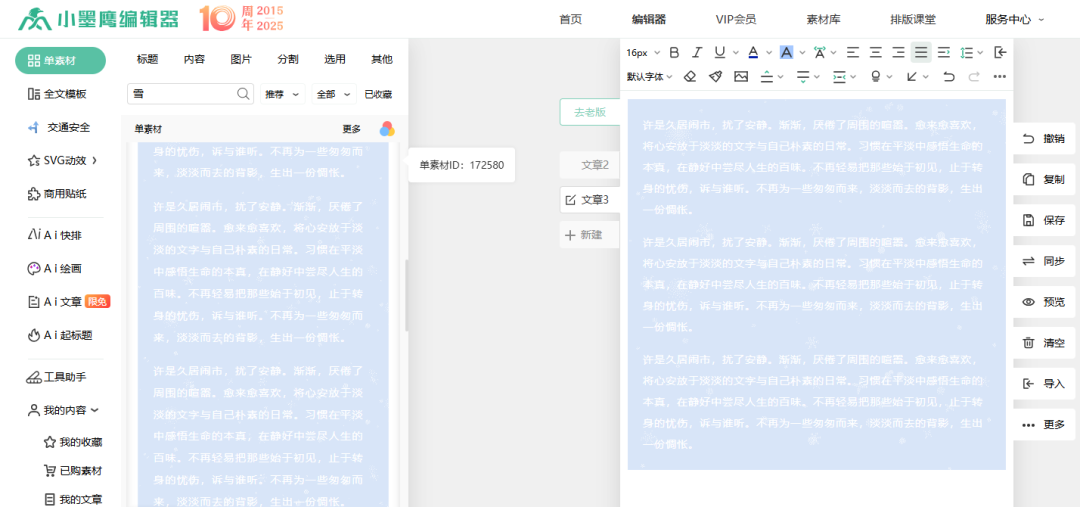Click the toolbar undo arrow
The width and height of the screenshot is (1080, 507).
pyautogui.click(x=949, y=77)
